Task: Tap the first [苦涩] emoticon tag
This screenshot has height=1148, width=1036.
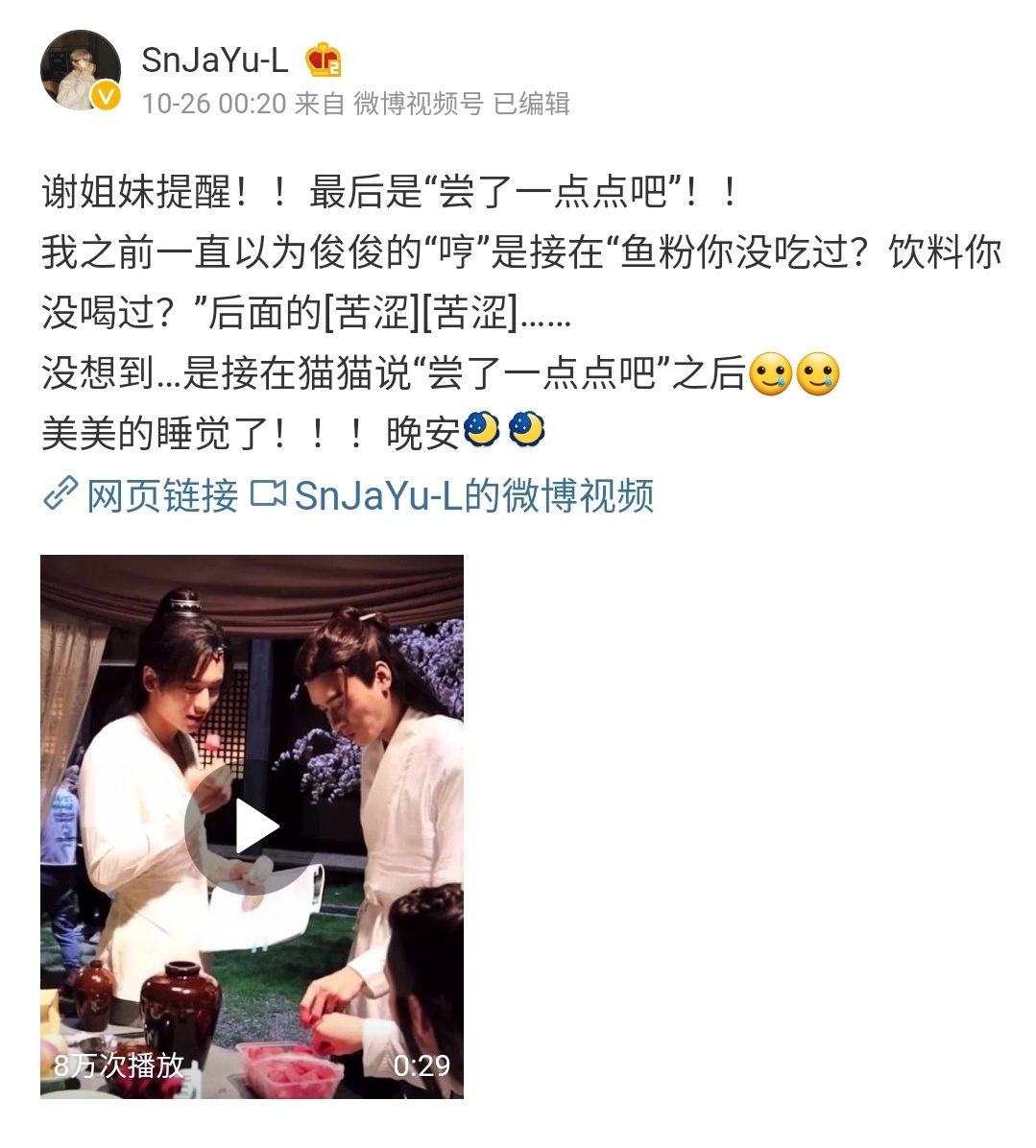Action: click(x=372, y=313)
